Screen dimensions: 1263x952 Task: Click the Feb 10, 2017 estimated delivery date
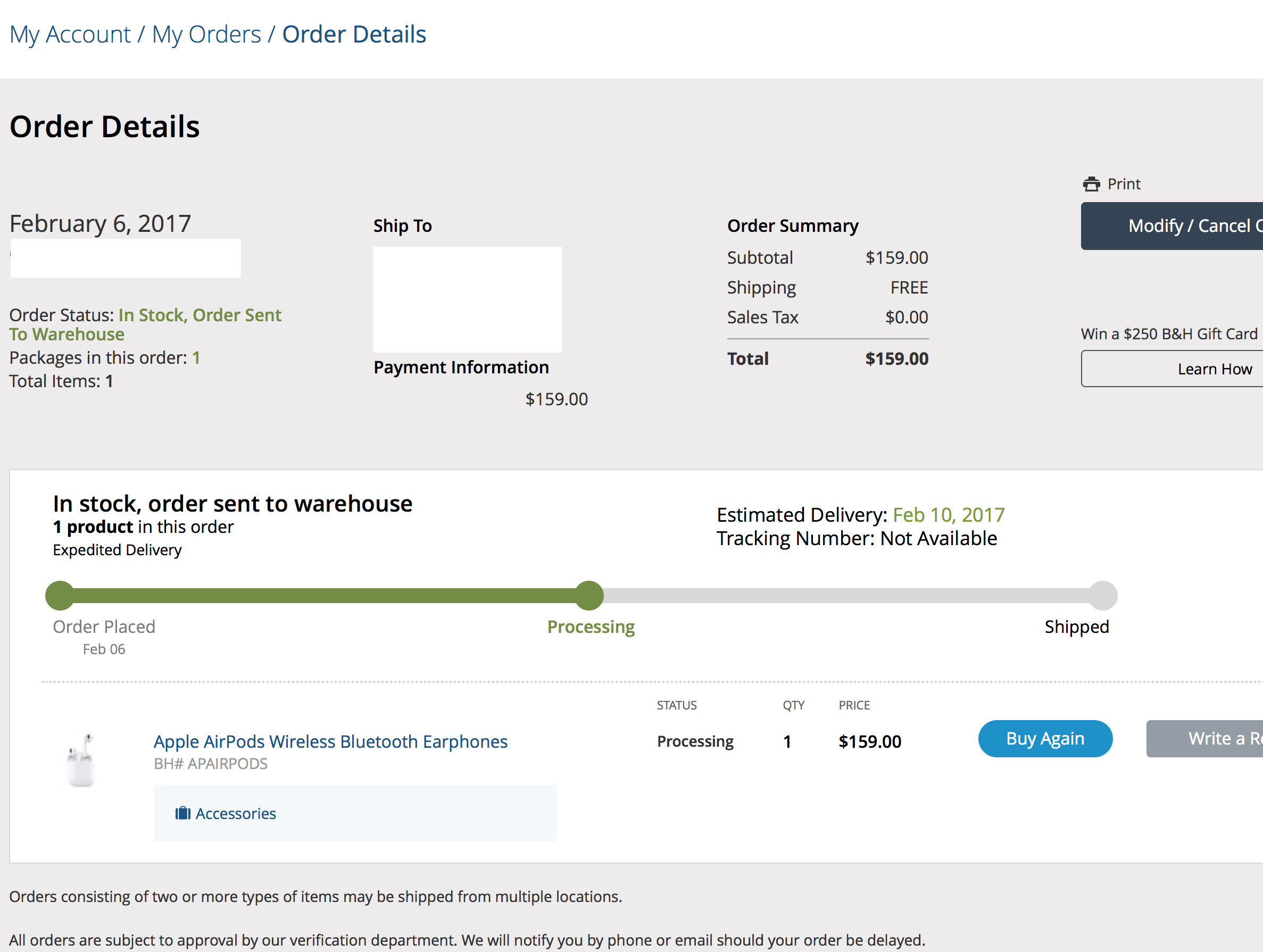coord(948,515)
